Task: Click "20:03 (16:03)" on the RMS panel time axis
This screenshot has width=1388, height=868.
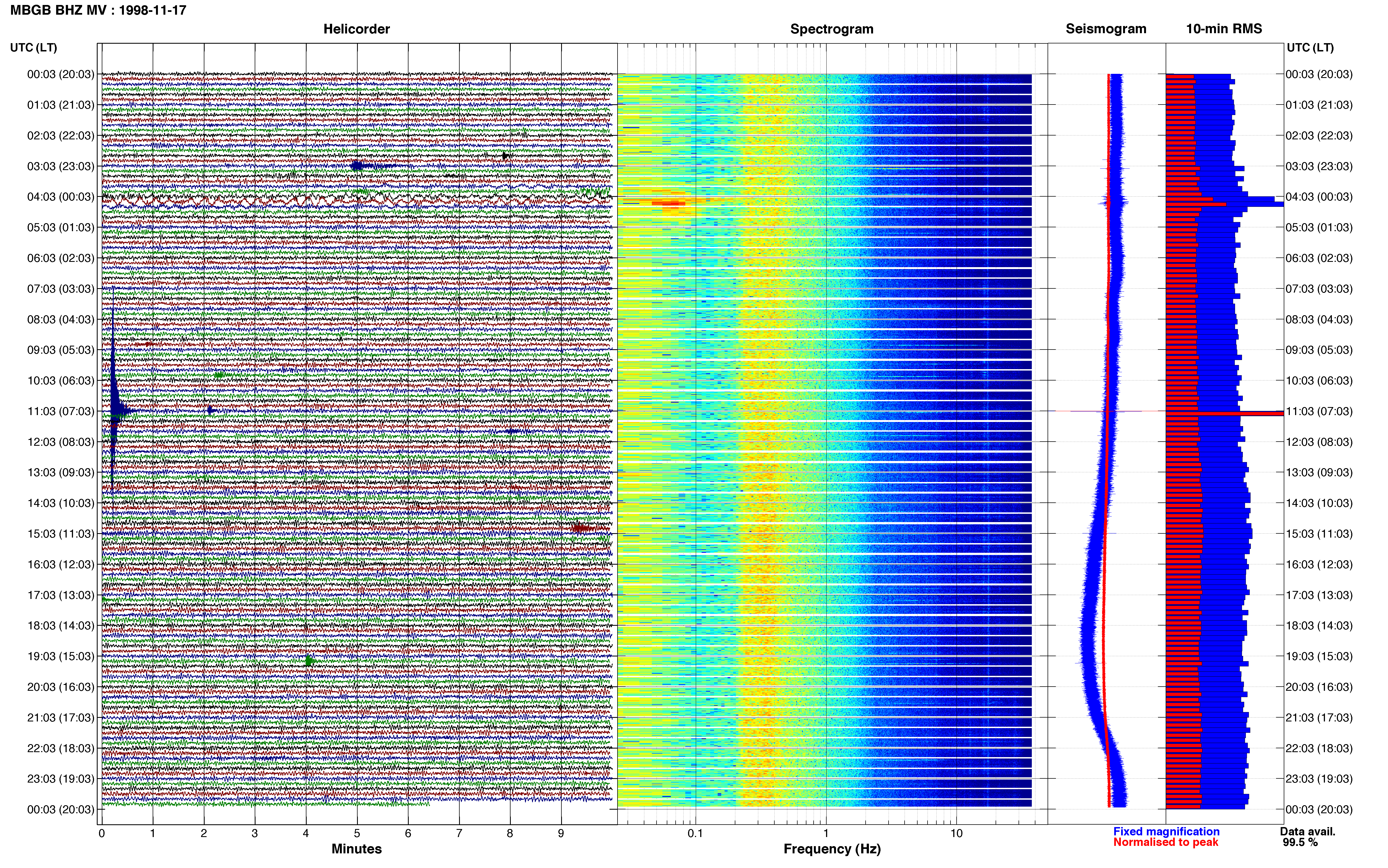Action: click(1319, 687)
